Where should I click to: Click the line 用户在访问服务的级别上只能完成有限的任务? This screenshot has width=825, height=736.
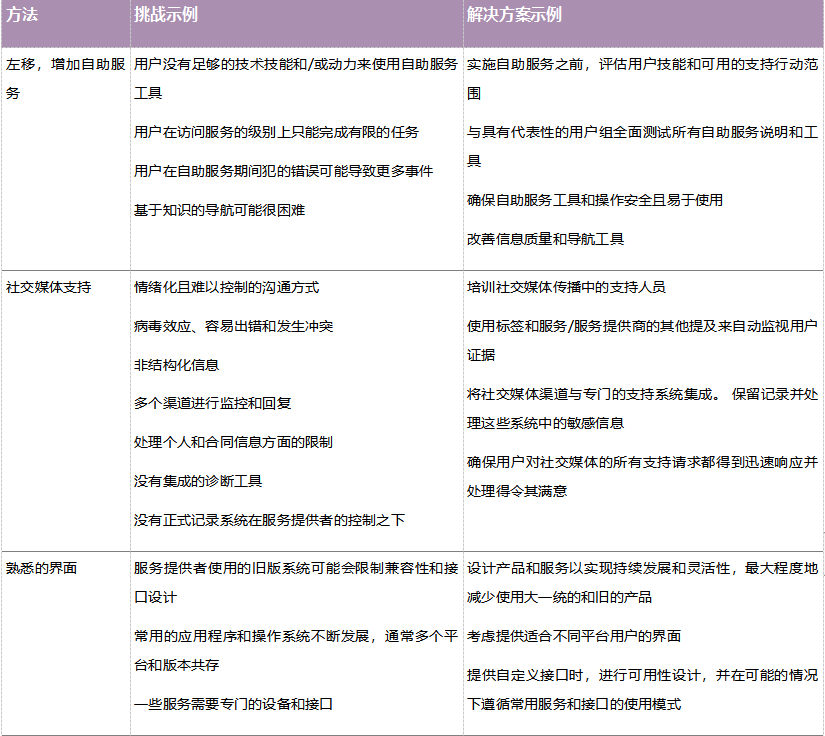pos(276,132)
